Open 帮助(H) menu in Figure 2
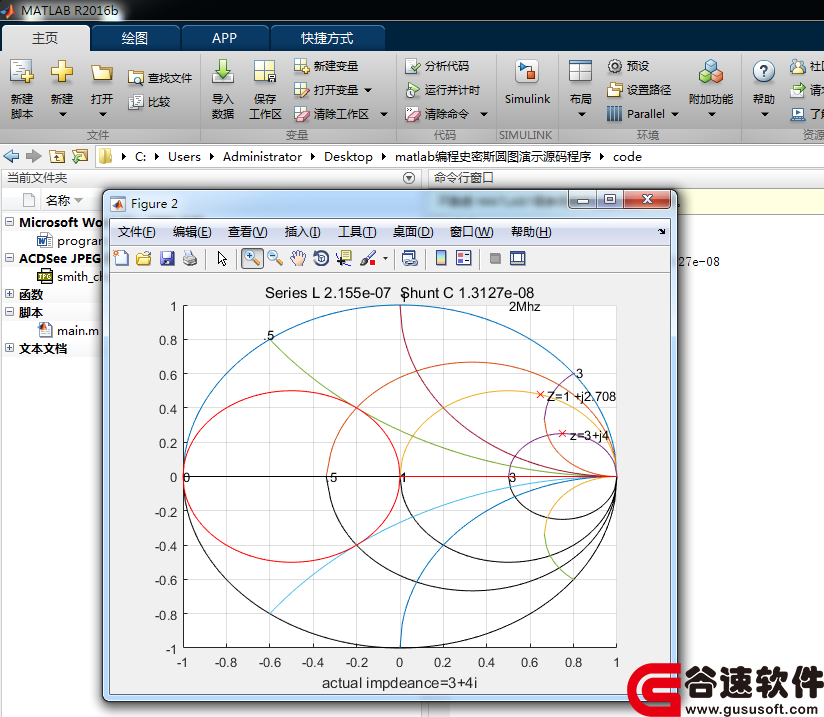The height and width of the screenshot is (717, 824). coord(531,232)
